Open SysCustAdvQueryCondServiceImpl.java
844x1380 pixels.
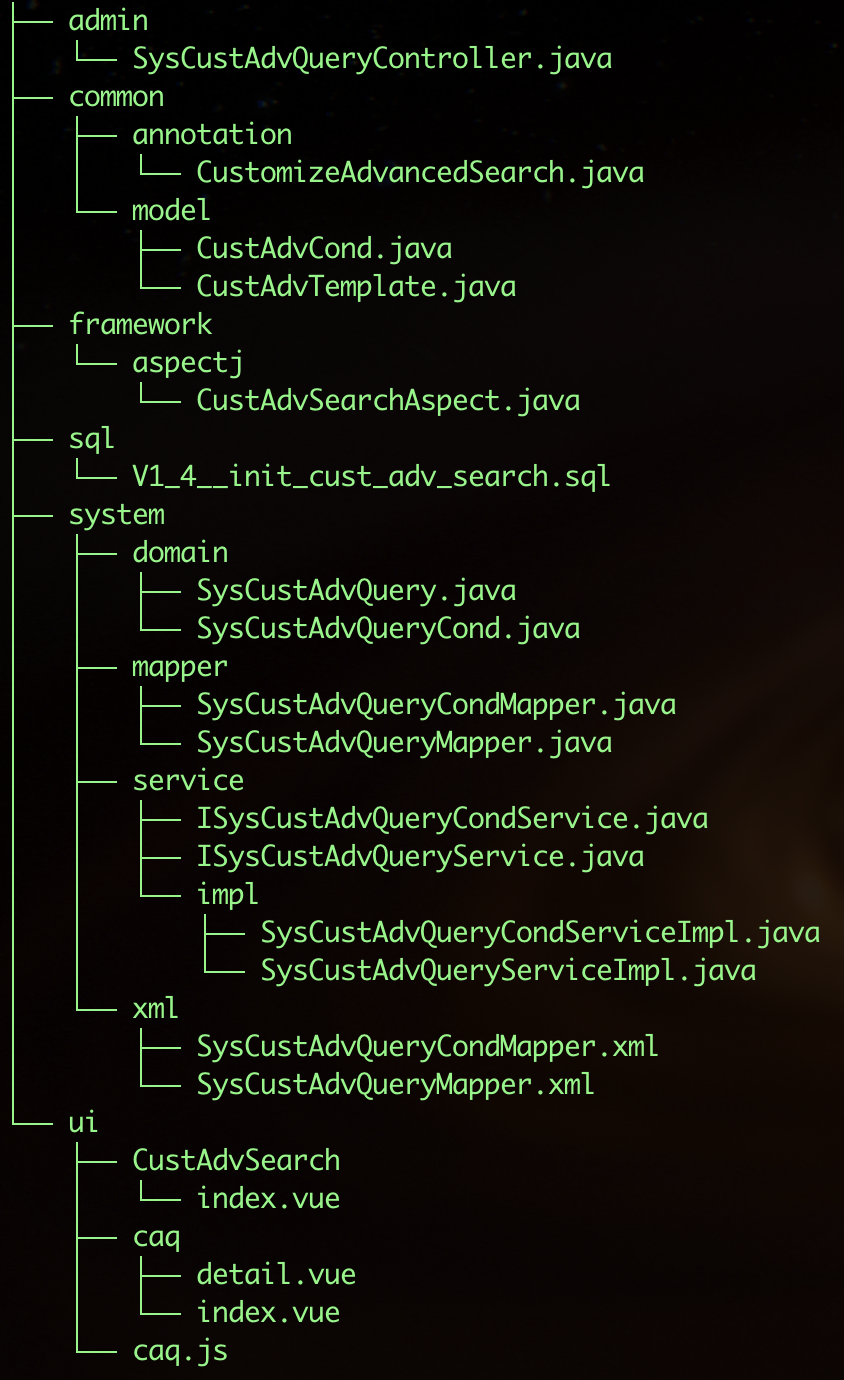tap(539, 933)
